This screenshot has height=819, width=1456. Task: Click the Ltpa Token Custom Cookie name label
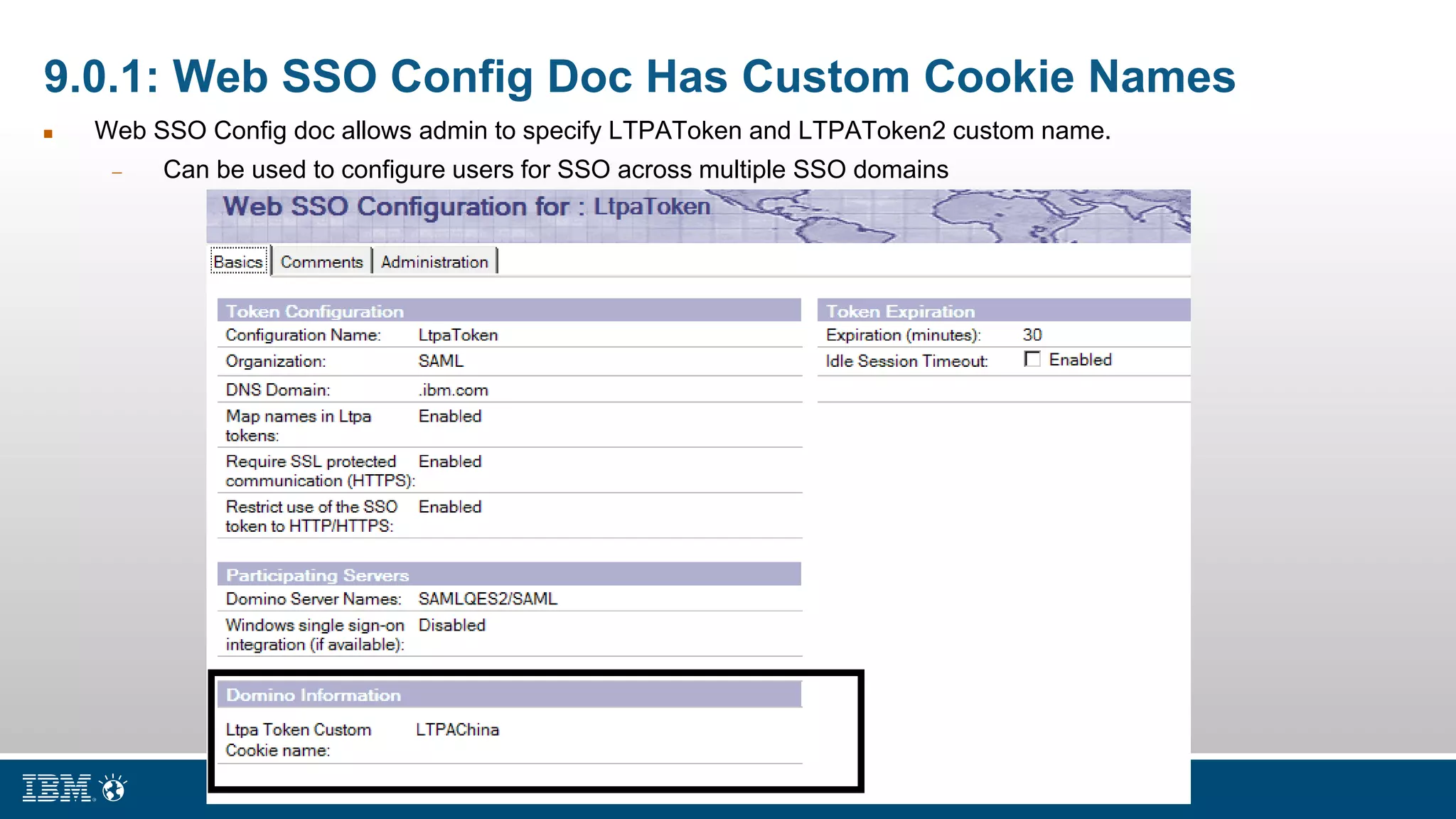(299, 740)
